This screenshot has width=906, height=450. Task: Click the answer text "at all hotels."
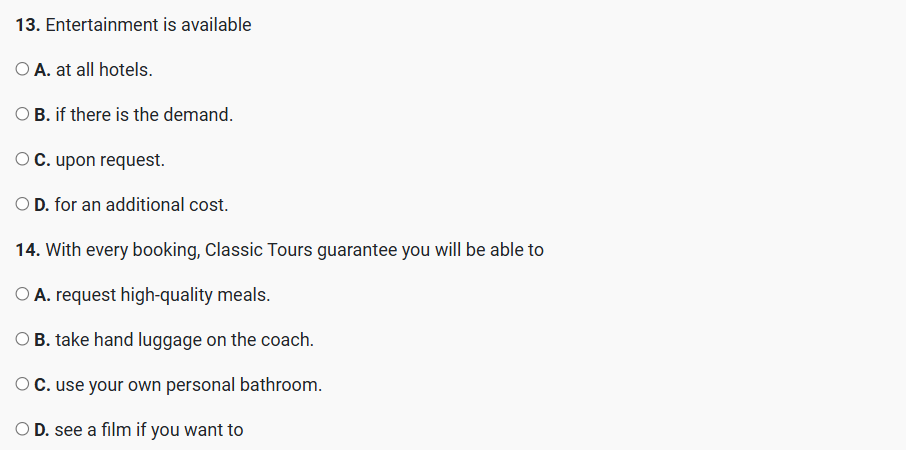pyautogui.click(x=104, y=70)
